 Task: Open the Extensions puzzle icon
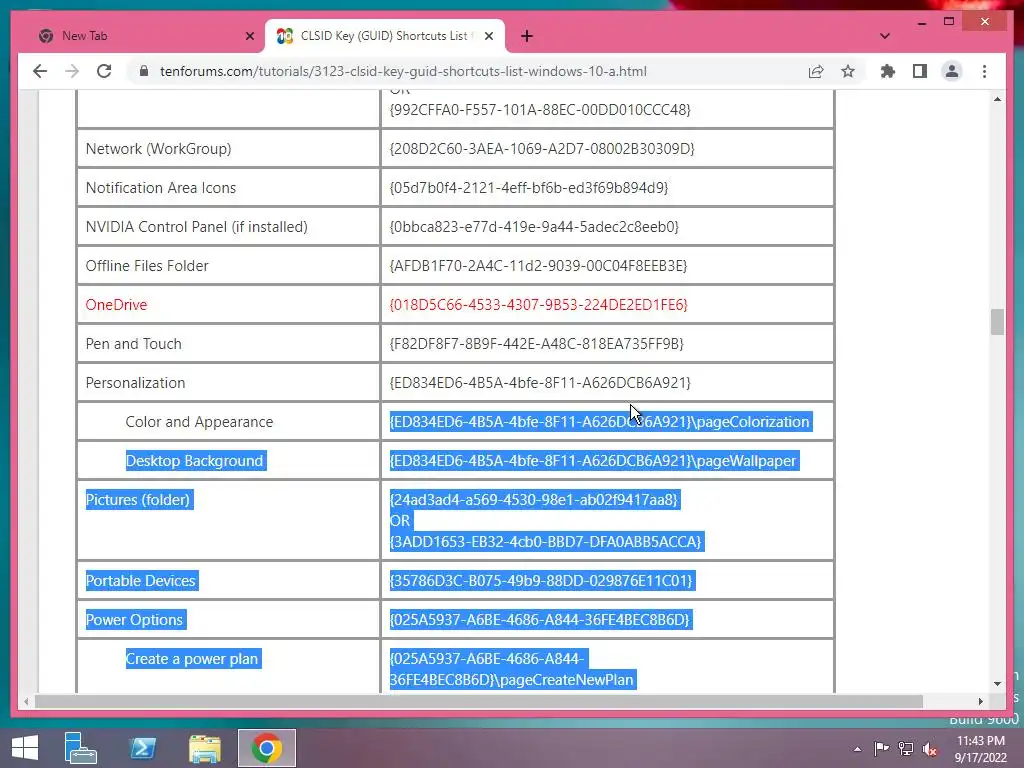click(x=888, y=71)
